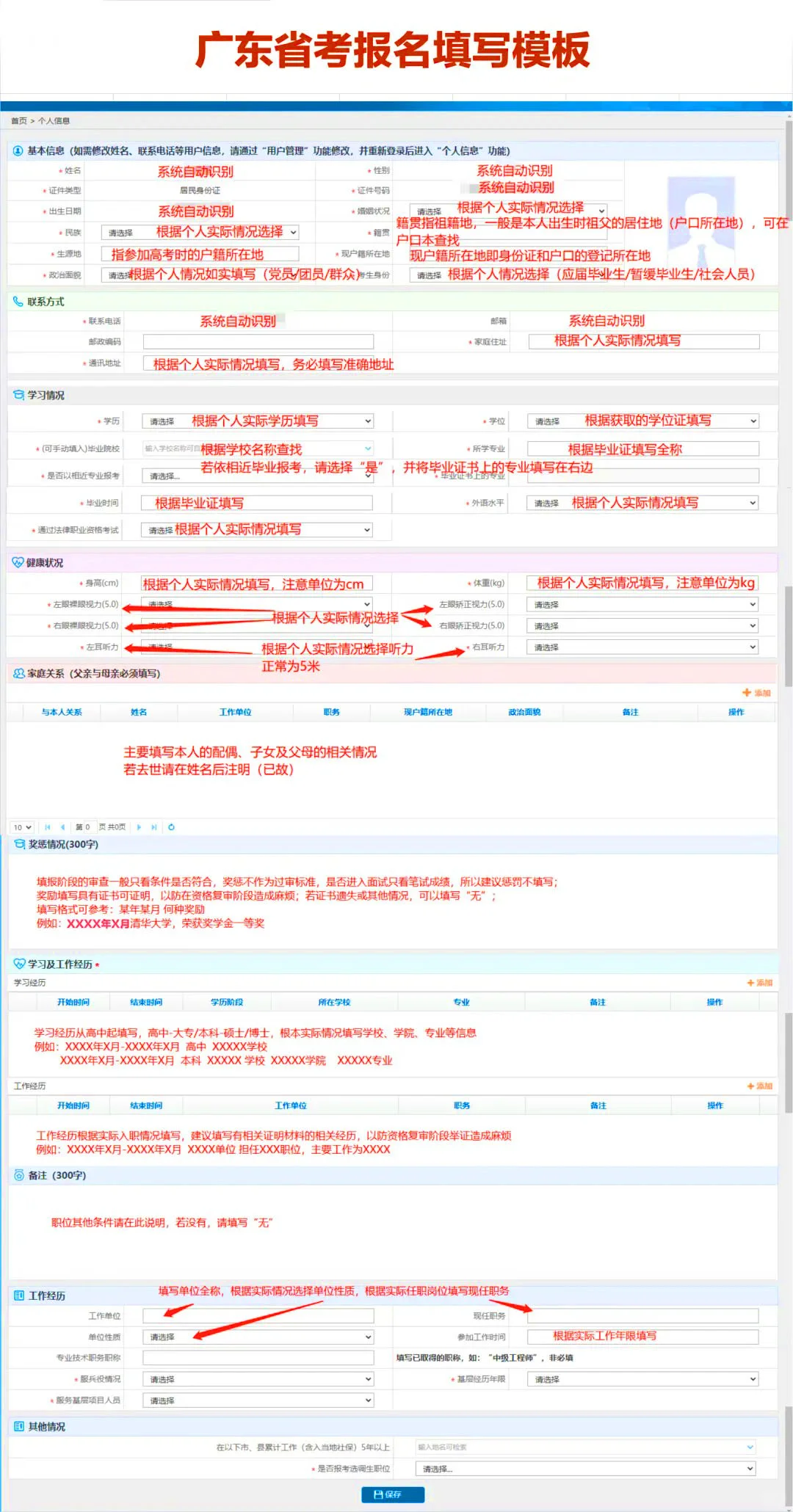
Task: Click the 职务 column header in 工作经历 table
Action: (x=462, y=1106)
